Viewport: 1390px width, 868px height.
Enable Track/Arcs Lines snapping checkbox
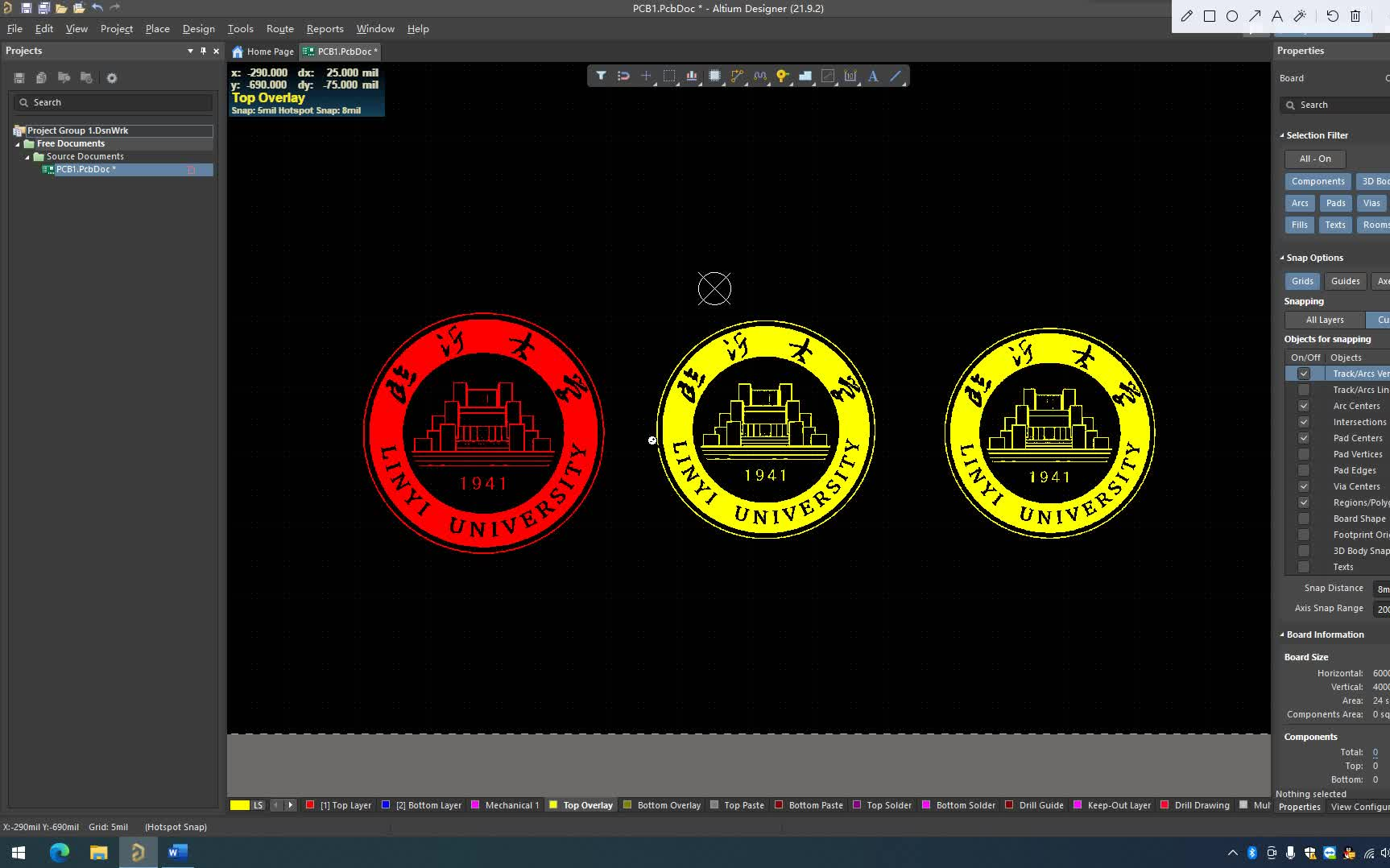tap(1303, 390)
